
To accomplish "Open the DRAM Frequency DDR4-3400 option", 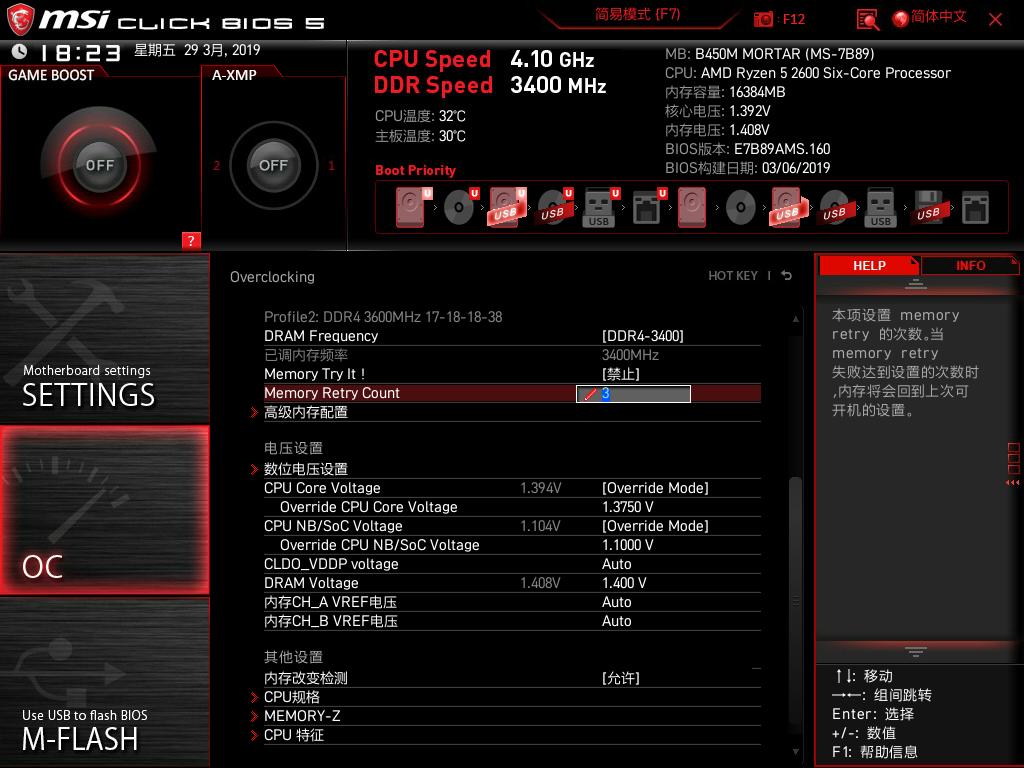I will tap(643, 336).
